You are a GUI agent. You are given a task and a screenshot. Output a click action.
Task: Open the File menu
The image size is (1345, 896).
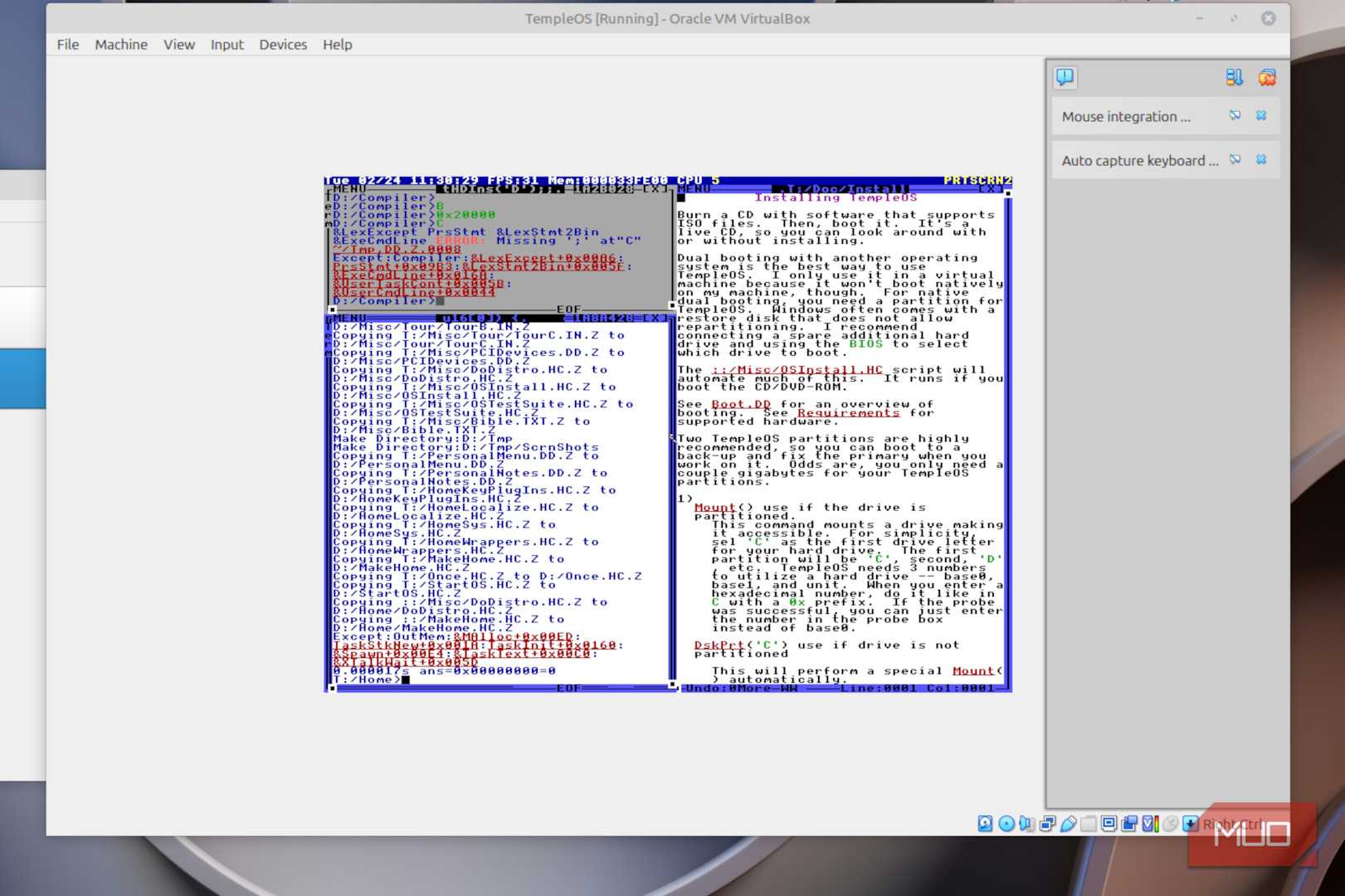pyautogui.click(x=68, y=45)
